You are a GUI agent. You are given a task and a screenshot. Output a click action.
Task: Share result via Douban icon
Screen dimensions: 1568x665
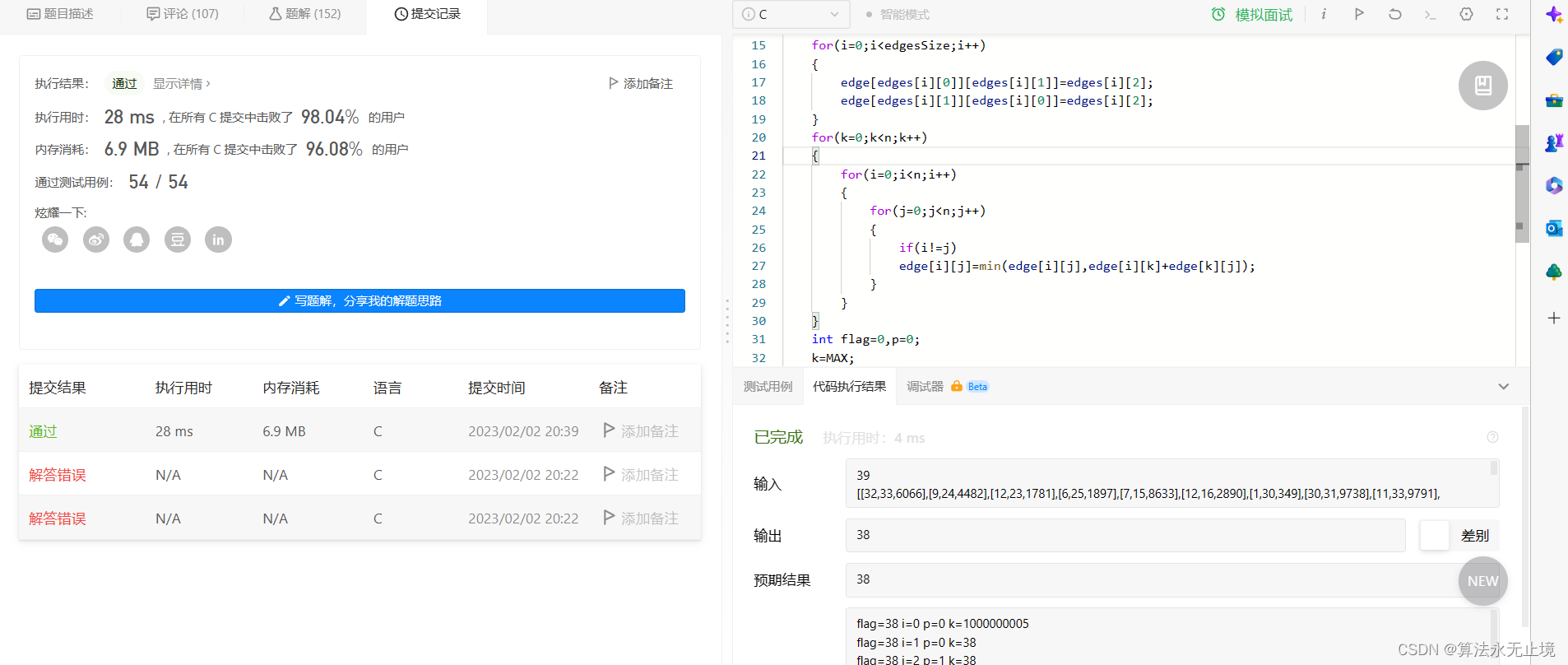(x=178, y=239)
